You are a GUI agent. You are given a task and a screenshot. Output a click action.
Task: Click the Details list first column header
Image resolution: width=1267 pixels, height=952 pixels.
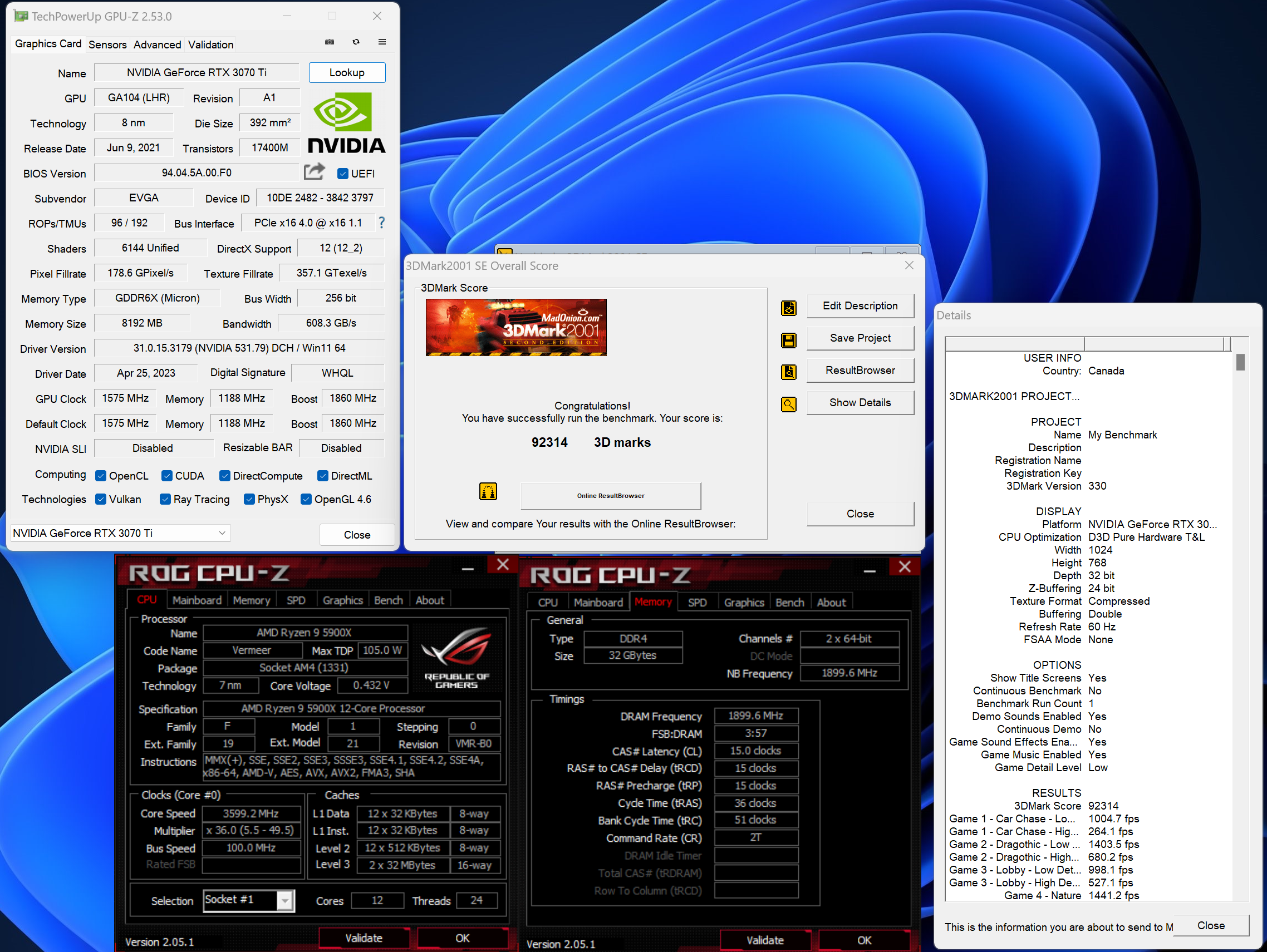point(1014,343)
